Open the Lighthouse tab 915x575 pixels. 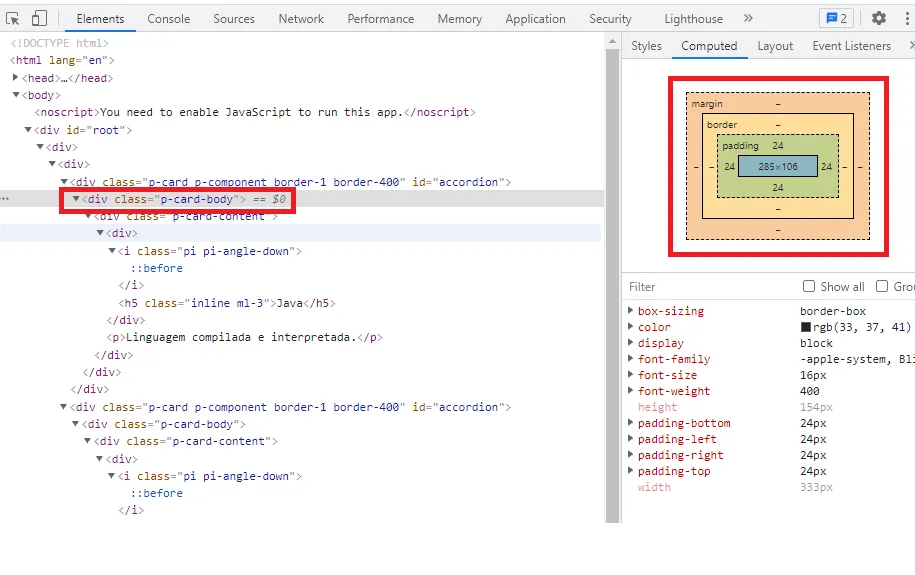[x=693, y=19]
